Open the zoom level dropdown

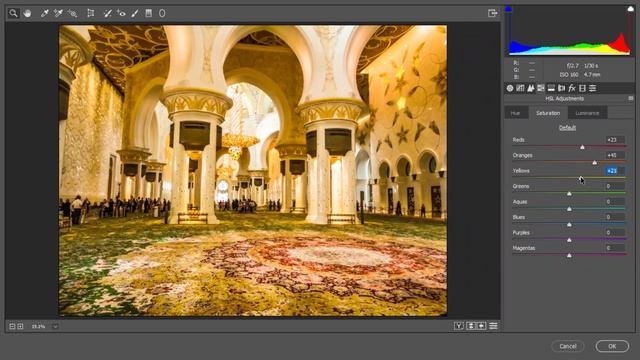tap(55, 327)
